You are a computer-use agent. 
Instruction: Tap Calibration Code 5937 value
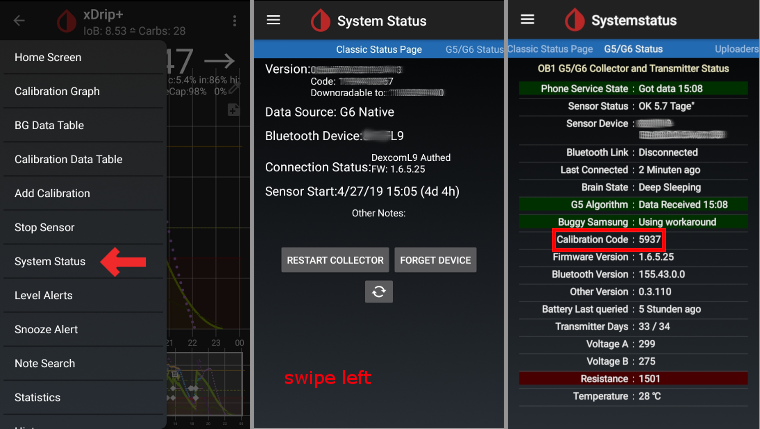tap(649, 239)
